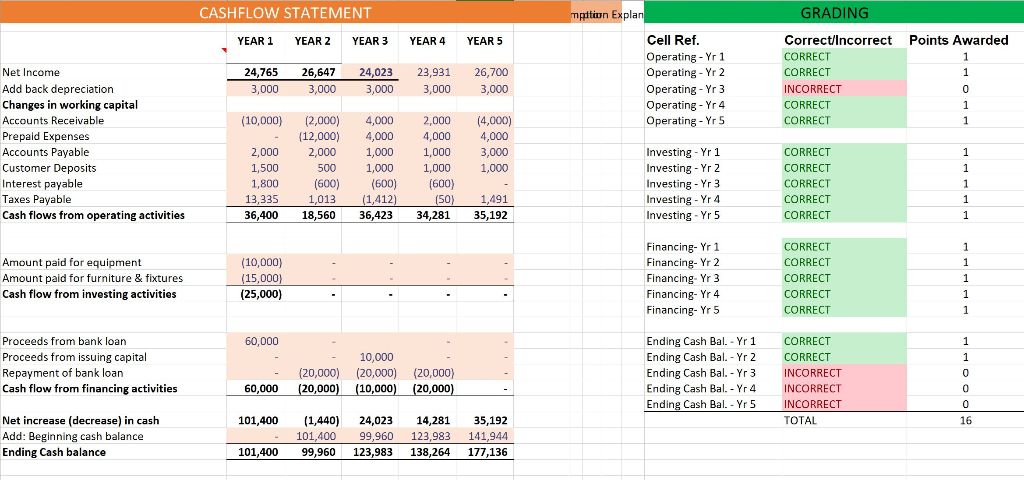This screenshot has width=1024, height=480.
Task: Click the Ending Cash balance row label
Action: coord(54,452)
